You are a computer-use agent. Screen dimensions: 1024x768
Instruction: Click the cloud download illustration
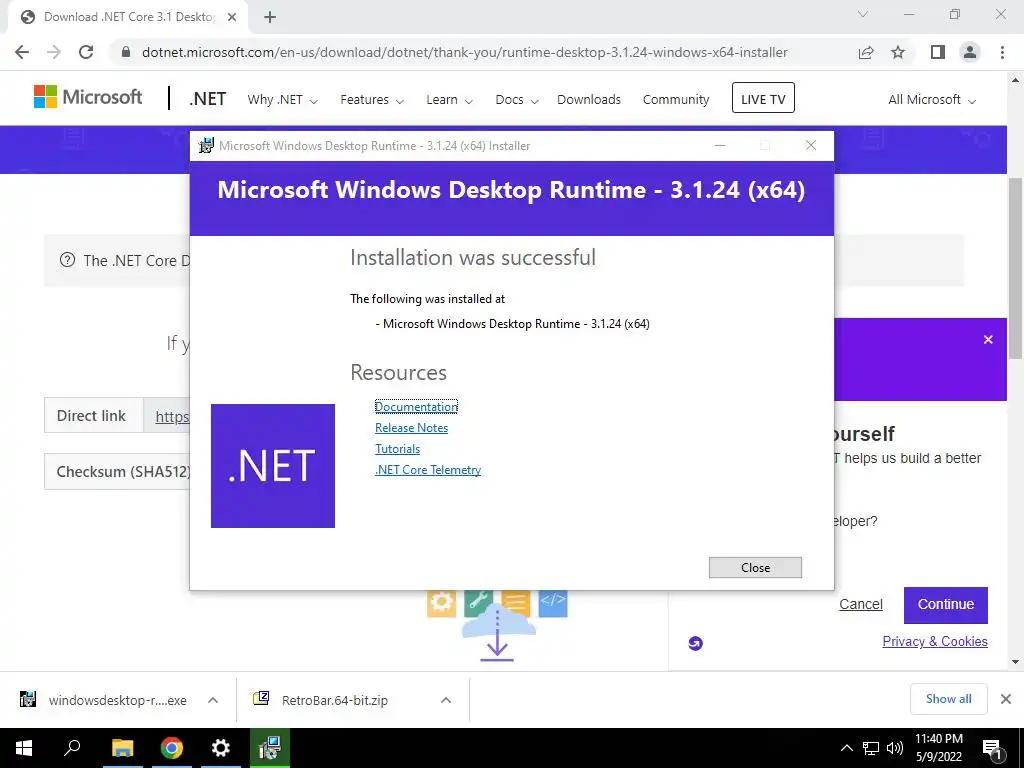tap(497, 625)
